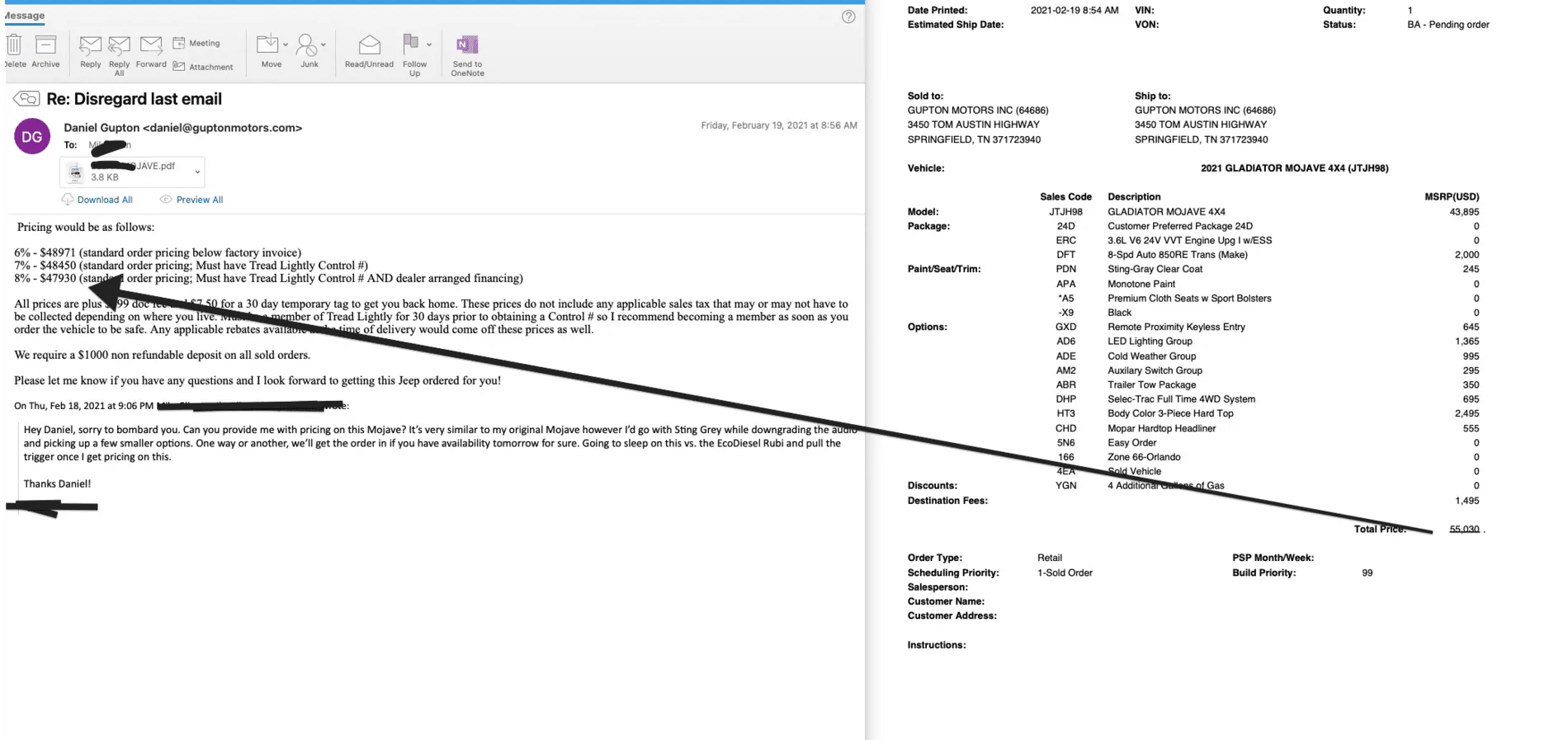
Task: Open the help question mark icon
Action: point(848,16)
